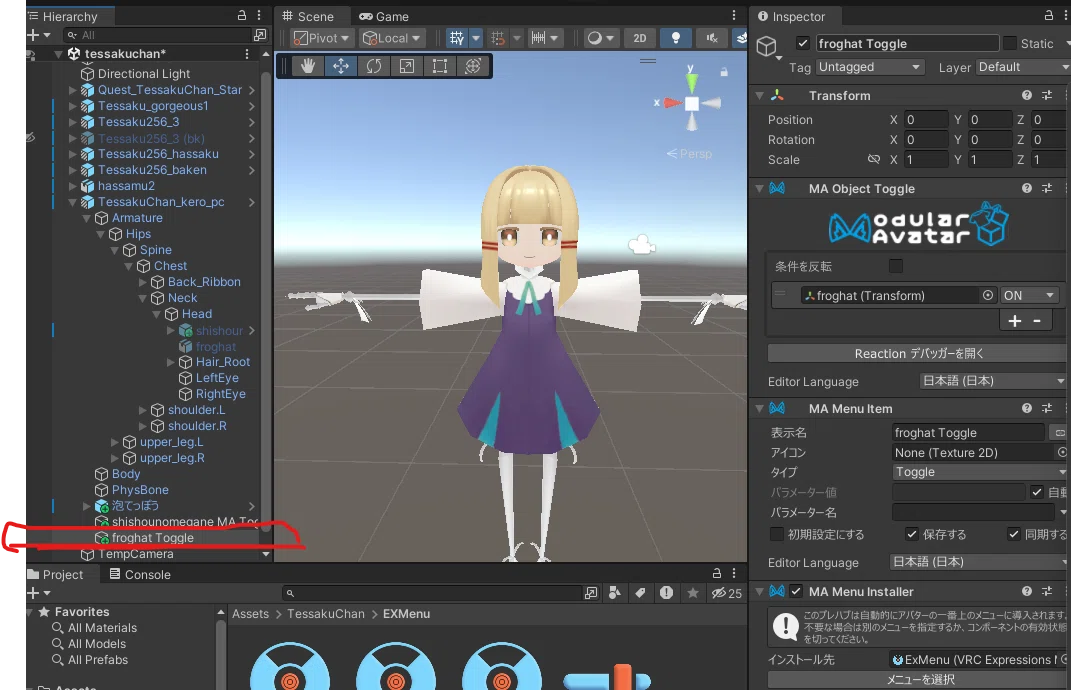Open the Transform component help
Screen dimensions: 1071x690
(1027, 96)
